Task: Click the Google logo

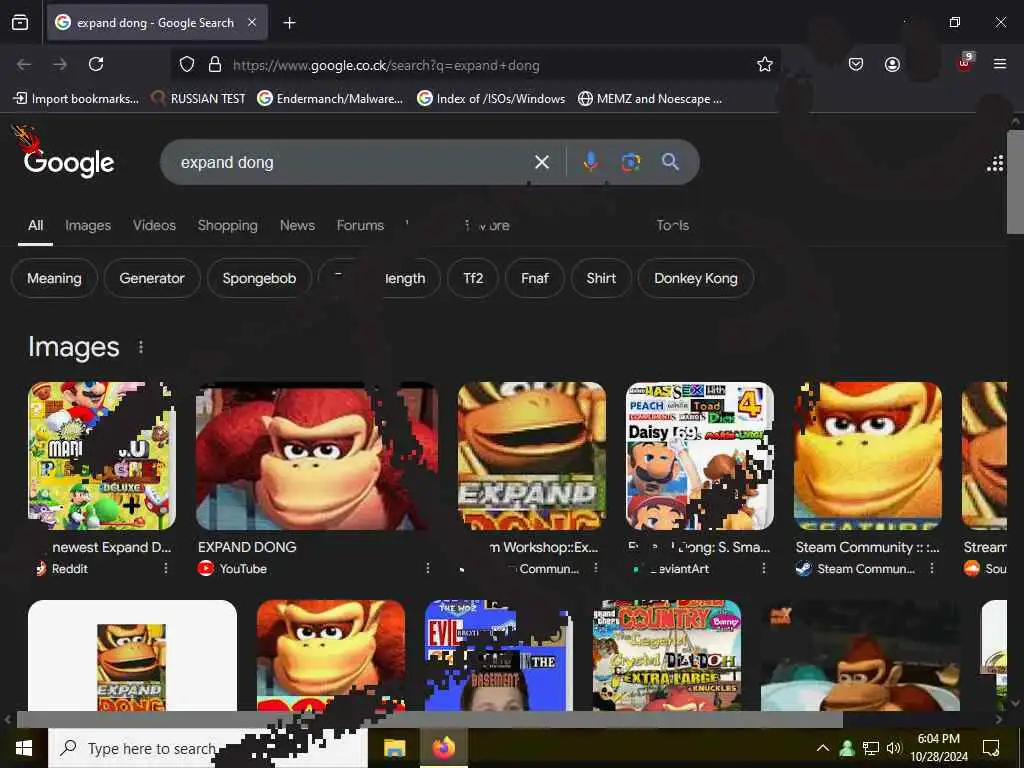Action: [69, 163]
